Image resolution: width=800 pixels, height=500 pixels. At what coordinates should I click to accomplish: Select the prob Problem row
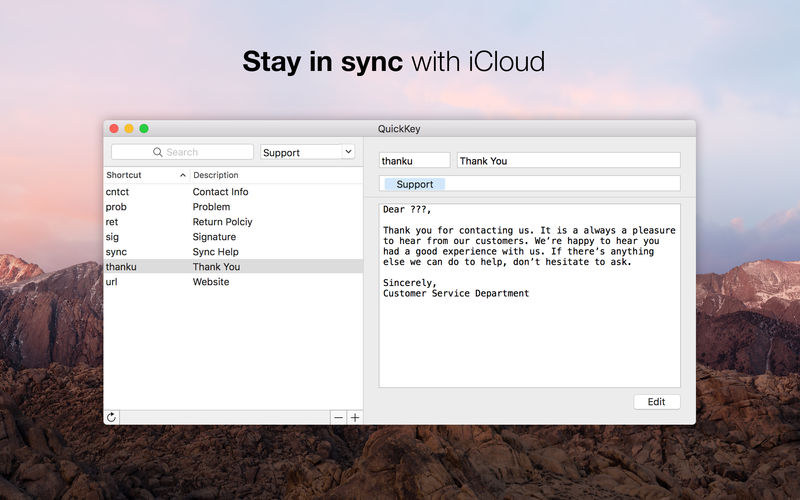(233, 207)
